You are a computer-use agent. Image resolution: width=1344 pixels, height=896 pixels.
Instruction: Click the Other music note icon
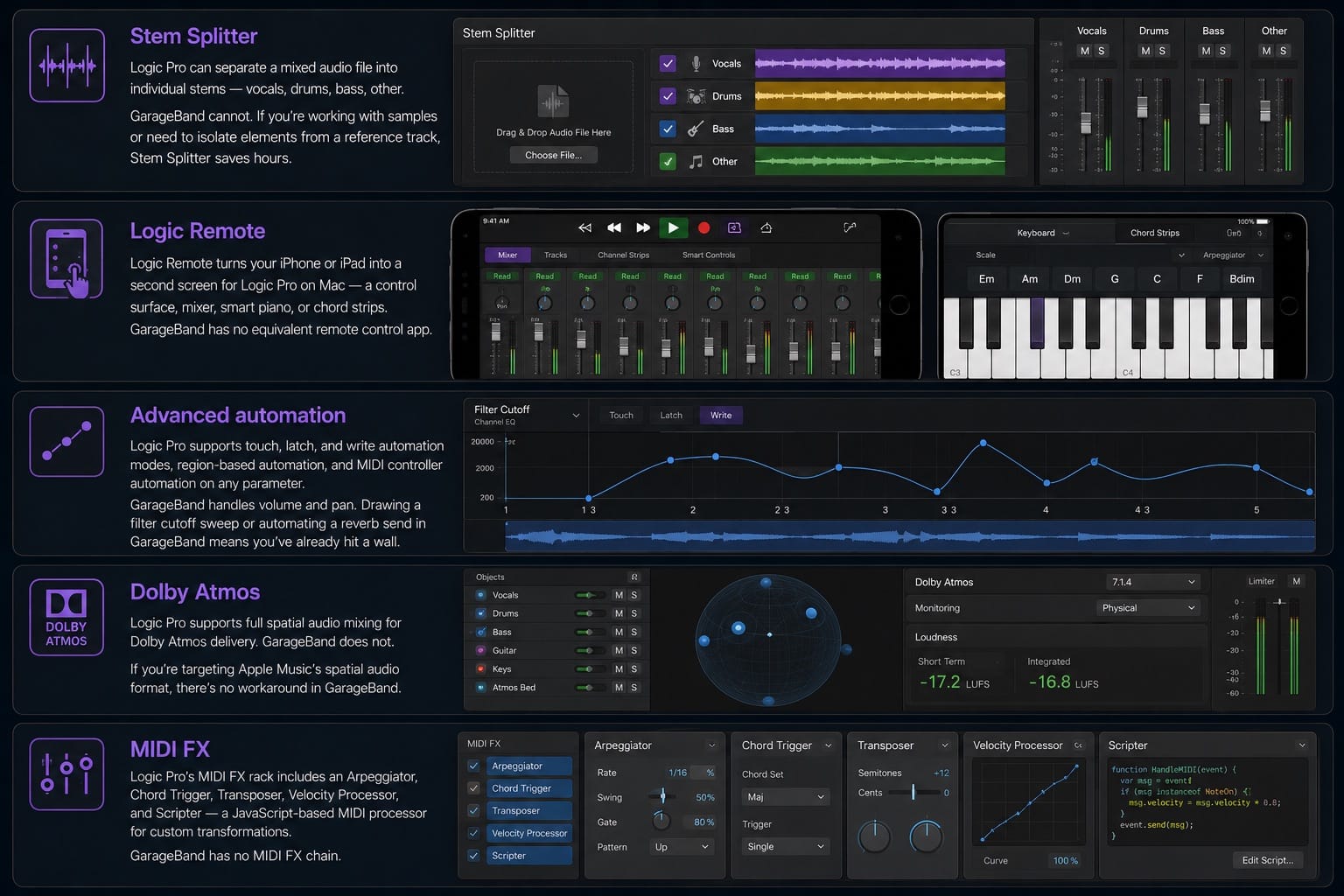(x=696, y=161)
